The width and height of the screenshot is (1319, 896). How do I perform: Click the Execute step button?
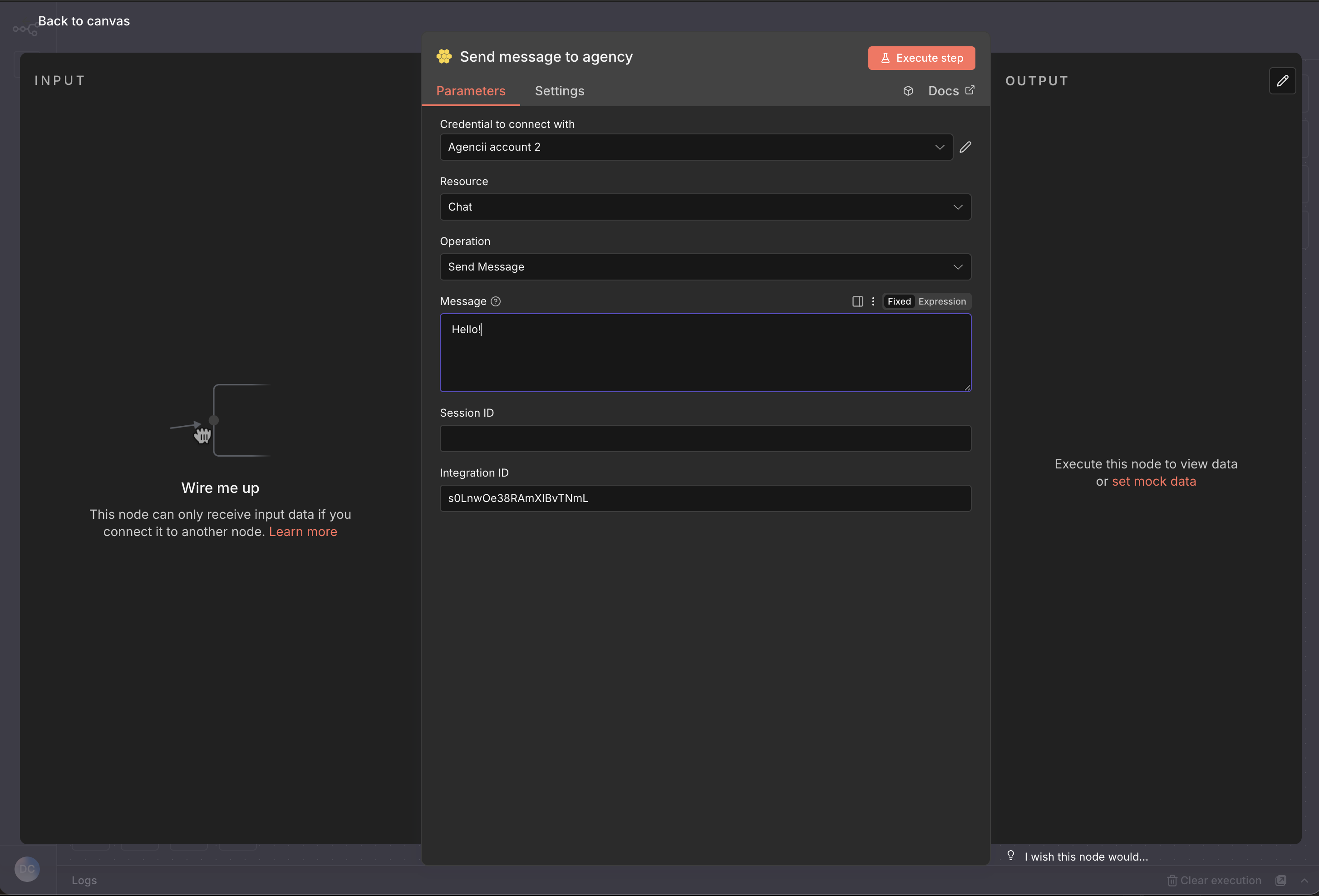point(920,58)
